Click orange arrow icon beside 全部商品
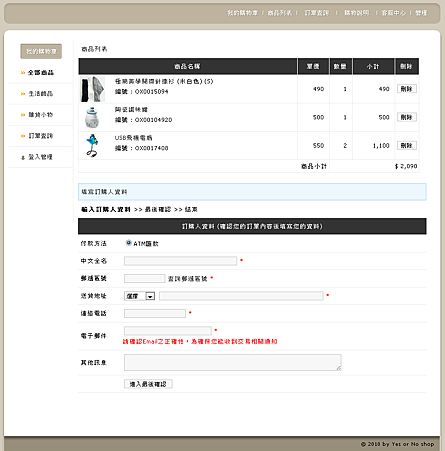This screenshot has width=445, height=451. point(23,73)
